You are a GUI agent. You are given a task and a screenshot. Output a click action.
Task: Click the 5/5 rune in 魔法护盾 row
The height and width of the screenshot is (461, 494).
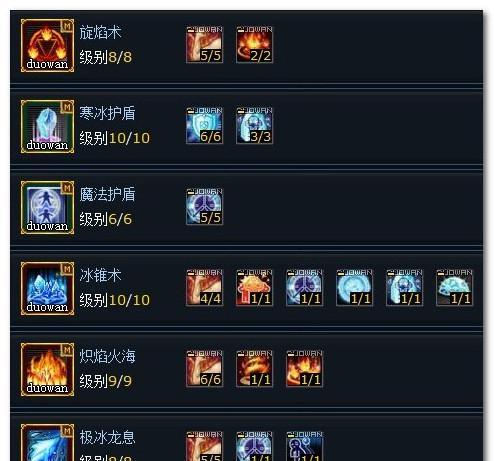(x=205, y=207)
